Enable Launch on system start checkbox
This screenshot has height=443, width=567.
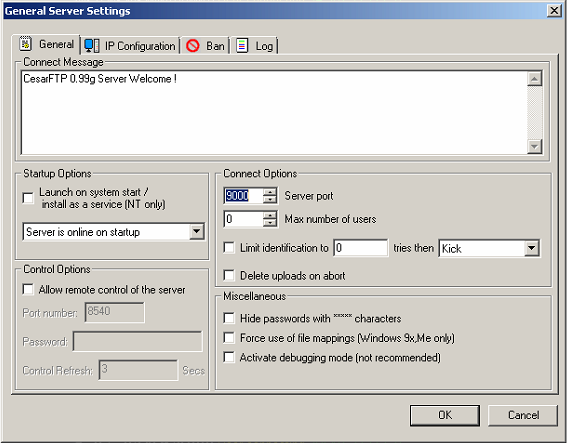(x=28, y=198)
